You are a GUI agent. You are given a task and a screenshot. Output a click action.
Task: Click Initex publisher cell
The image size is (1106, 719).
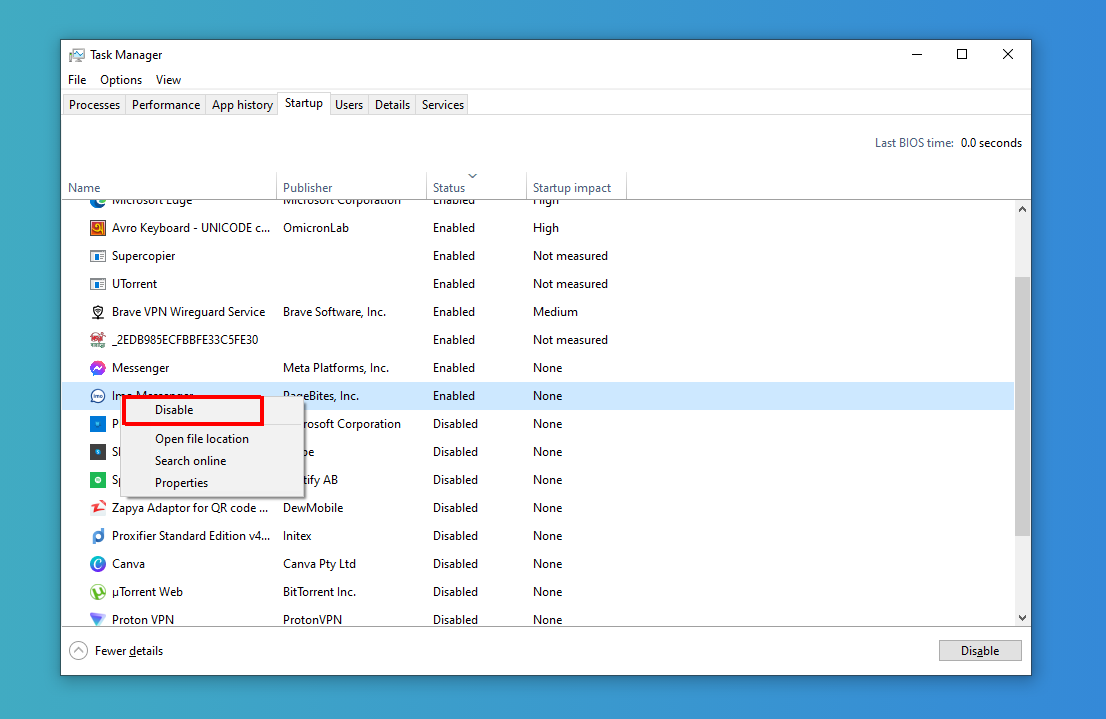[x=297, y=536]
